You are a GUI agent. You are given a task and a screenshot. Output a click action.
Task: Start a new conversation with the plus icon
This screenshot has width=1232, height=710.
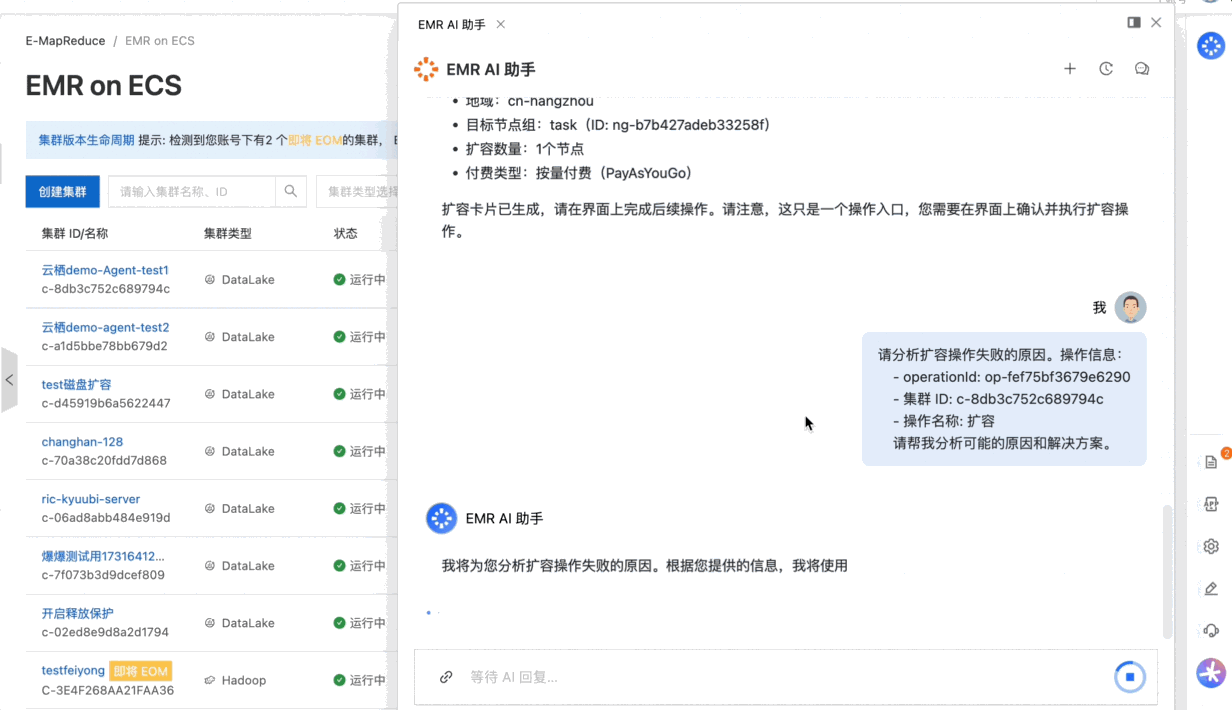pyautogui.click(x=1070, y=68)
